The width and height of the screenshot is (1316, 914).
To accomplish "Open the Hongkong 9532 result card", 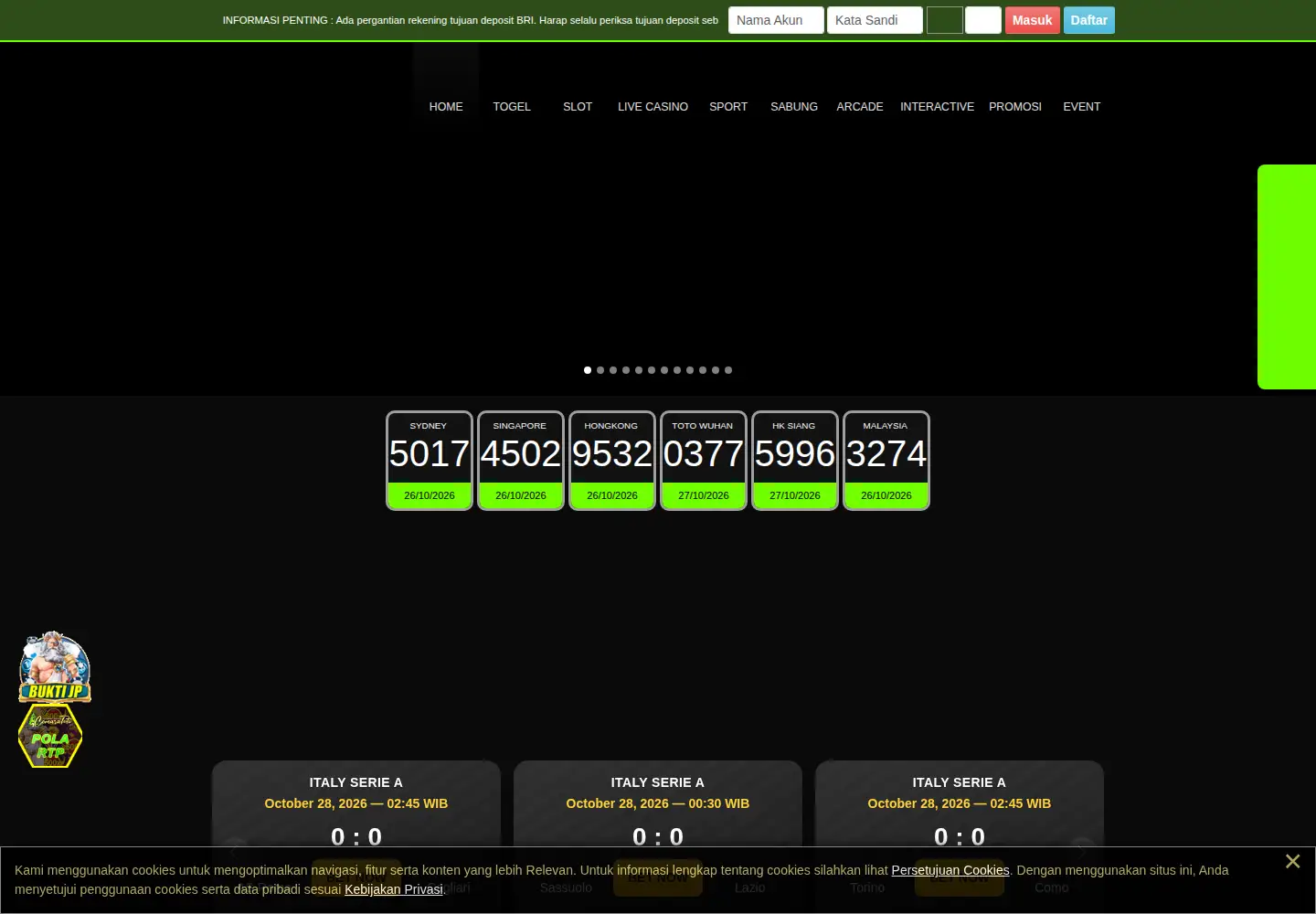I will coord(612,461).
